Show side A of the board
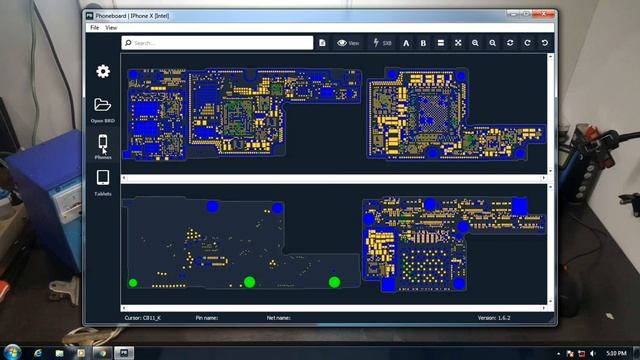The image size is (640, 360). click(406, 43)
